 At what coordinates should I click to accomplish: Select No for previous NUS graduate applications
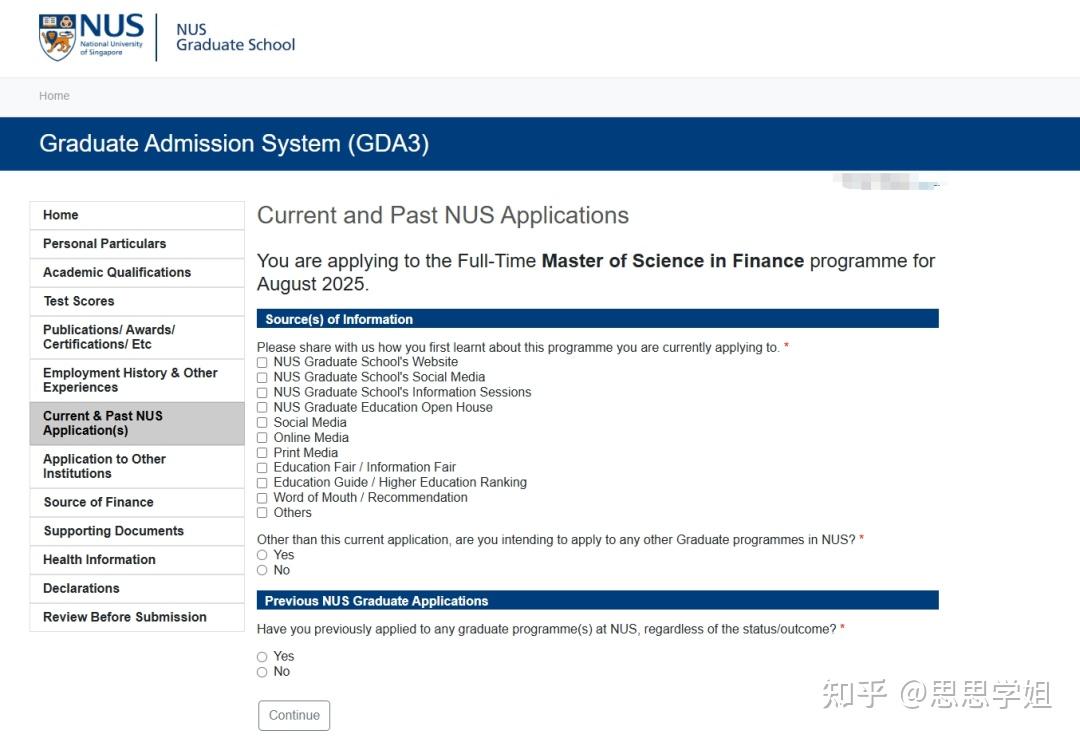[x=261, y=671]
